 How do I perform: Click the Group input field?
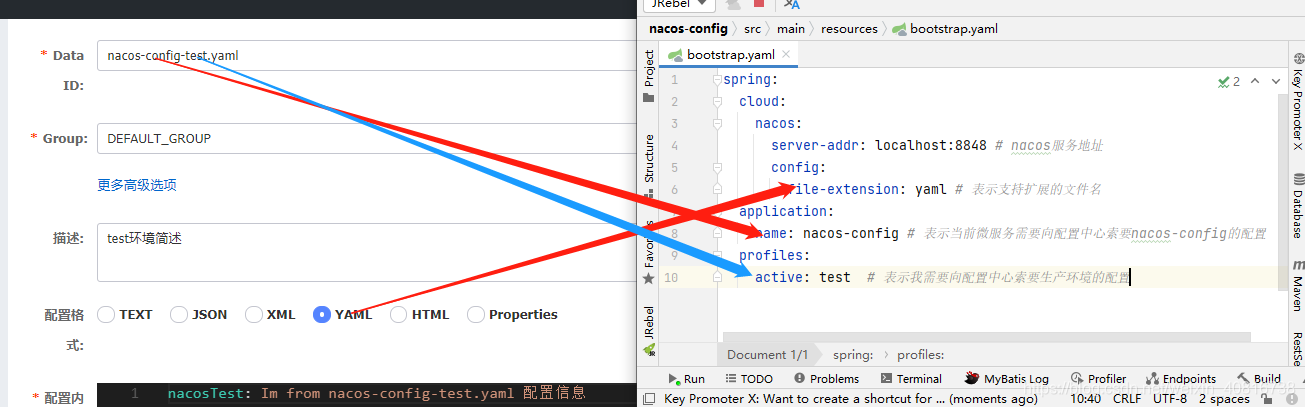367,139
